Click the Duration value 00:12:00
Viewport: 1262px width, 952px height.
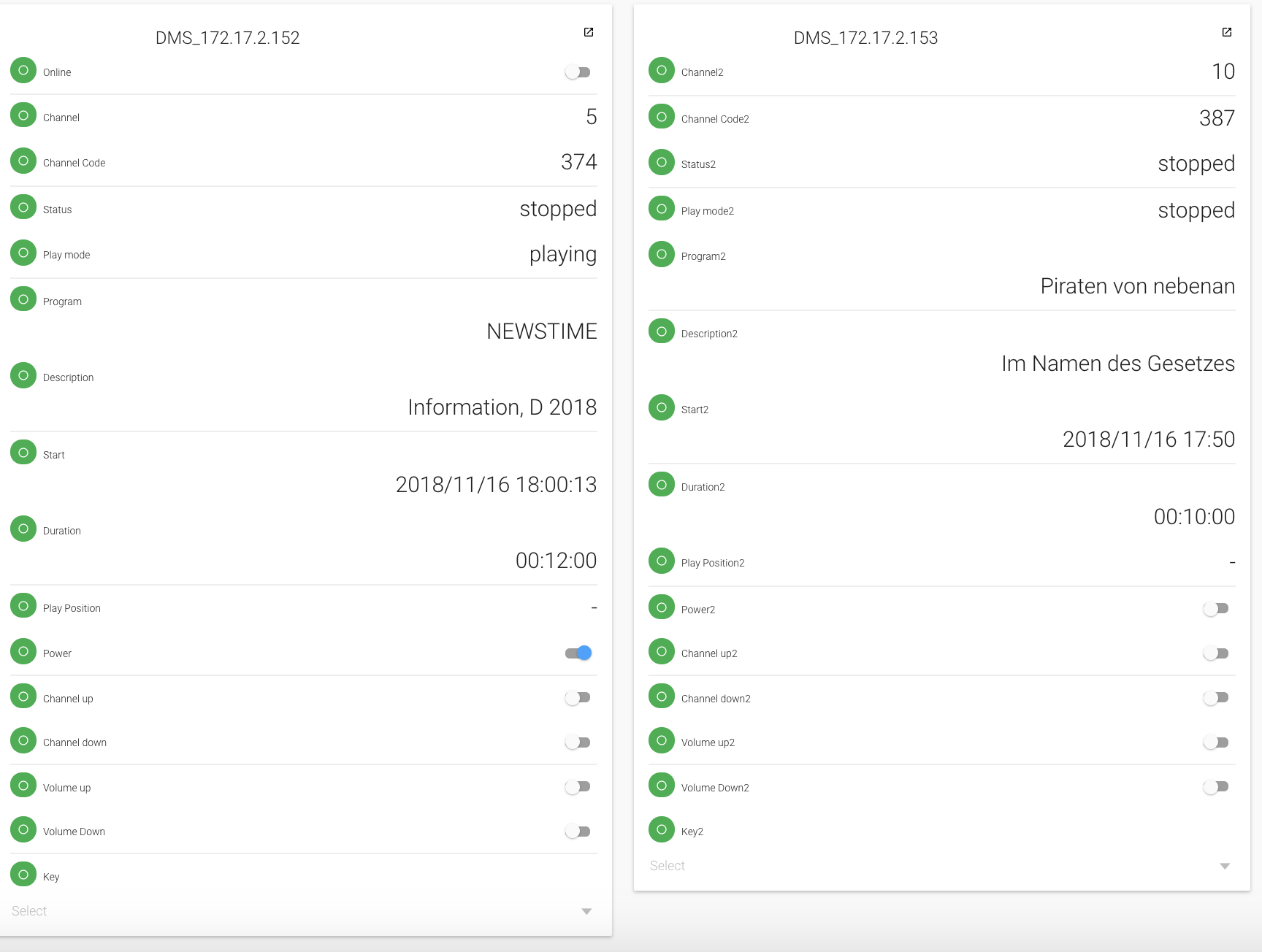point(557,561)
